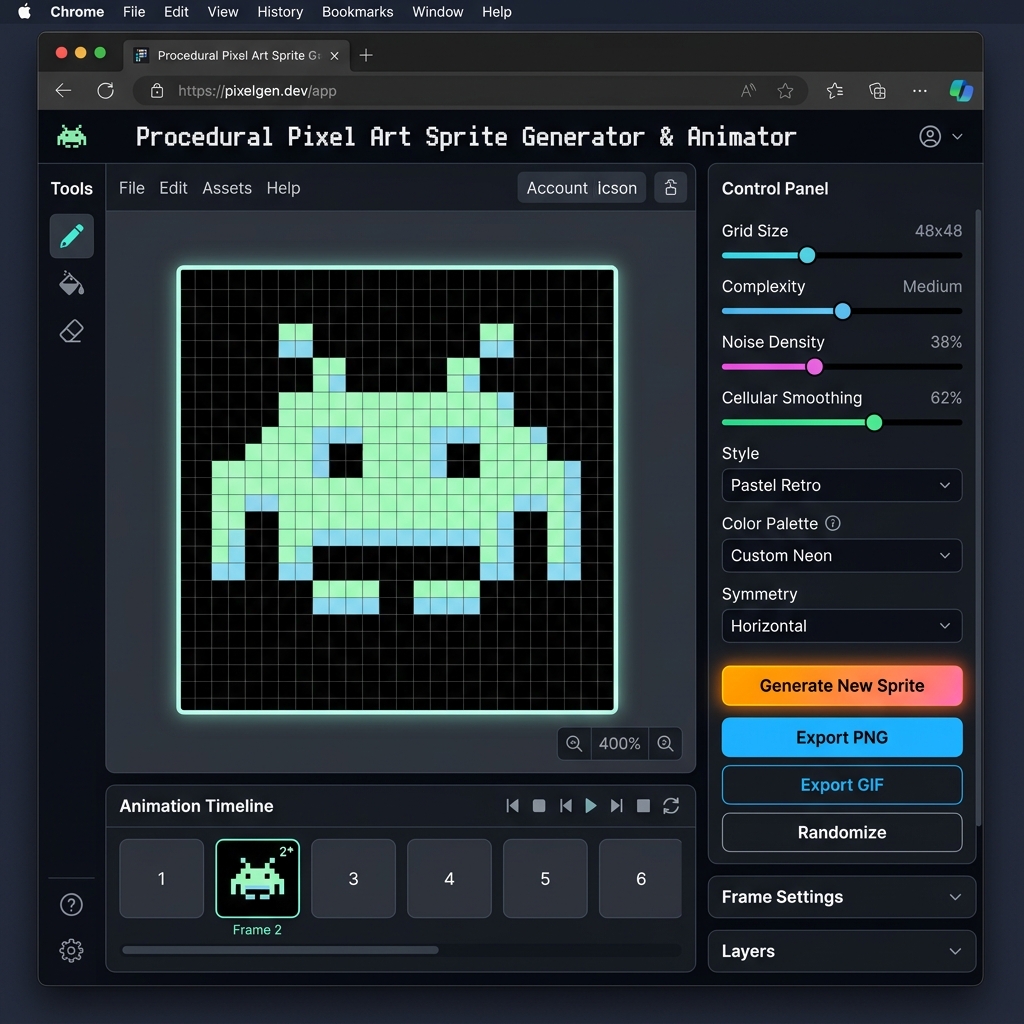Open the app Edit menu
The width and height of the screenshot is (1024, 1024).
click(x=173, y=188)
